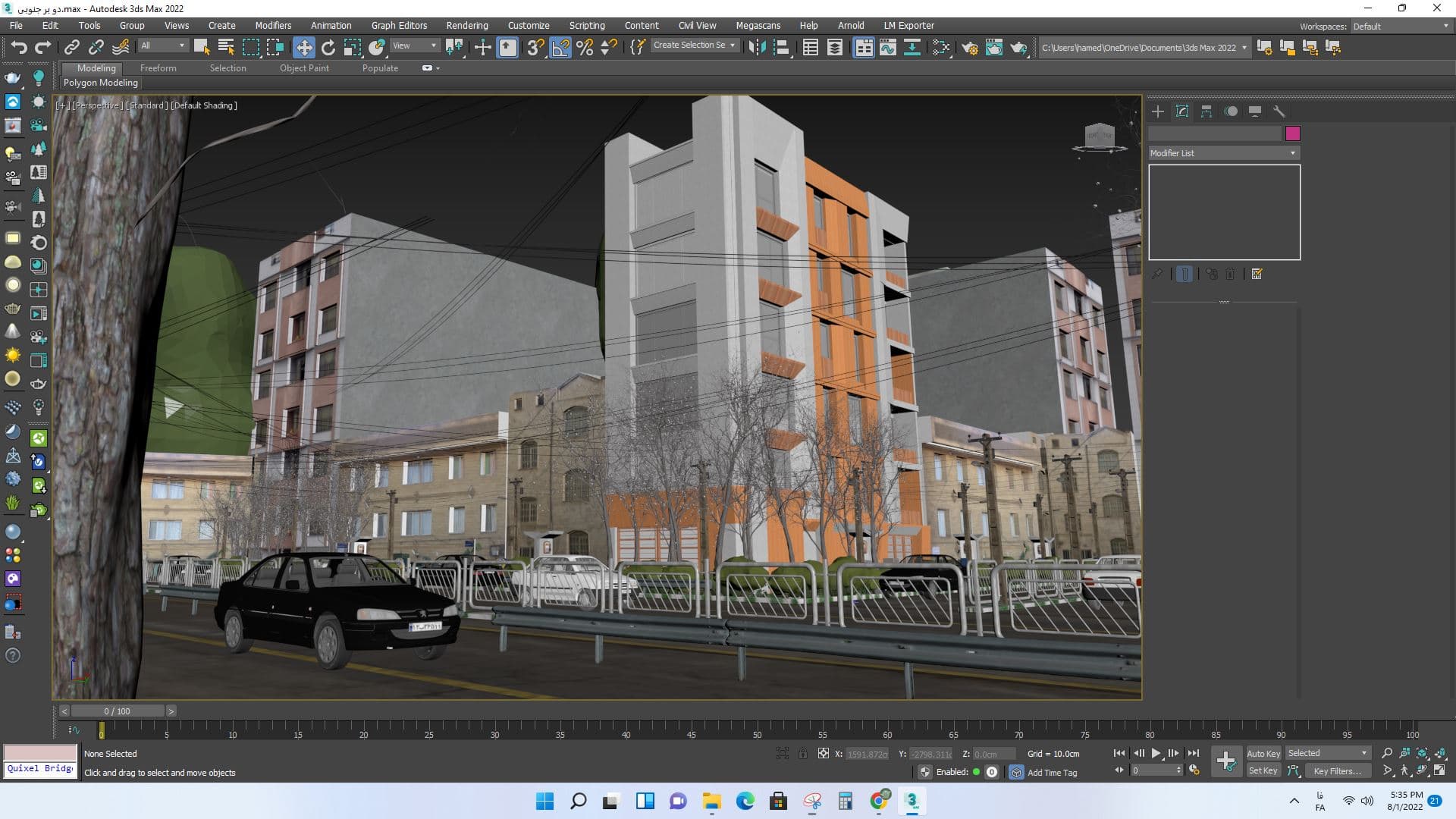Switch to the Freeform ribbon tab

pyautogui.click(x=158, y=68)
